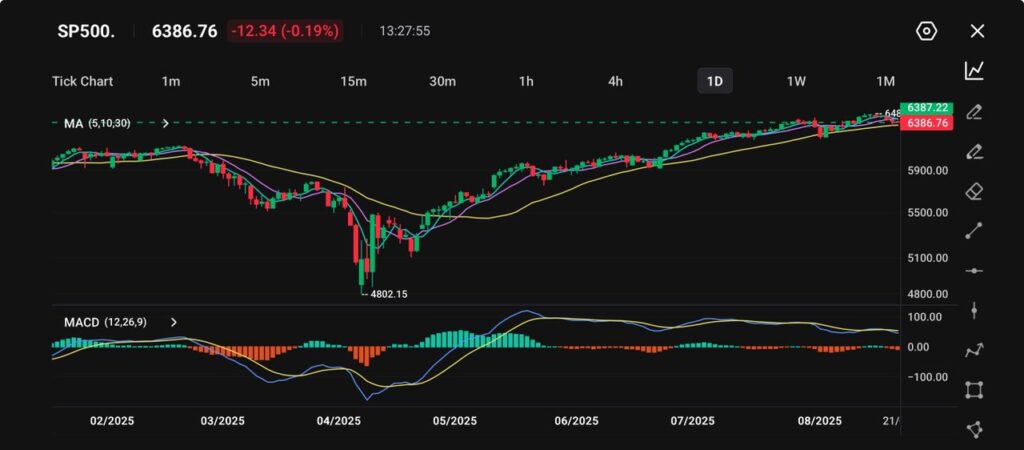Open chart settings hexagon icon
1024x450 pixels.
(926, 31)
